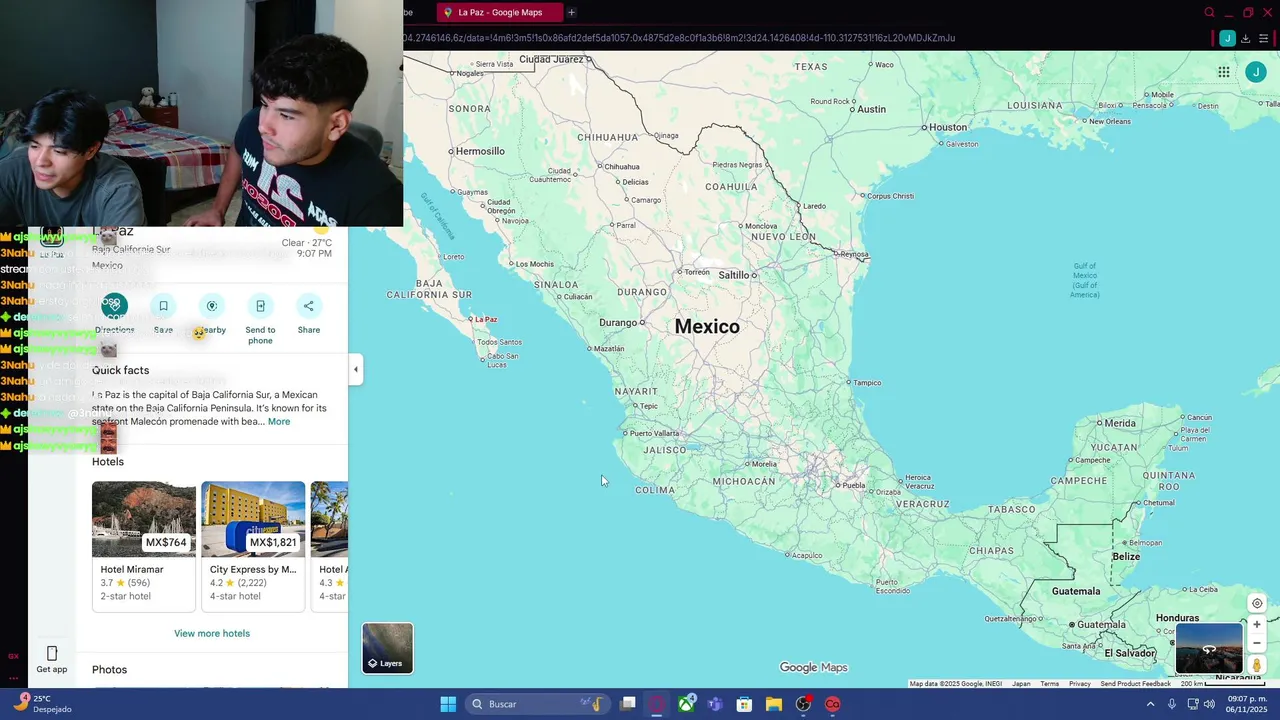Save La Paz with the bookmark icon

163,306
